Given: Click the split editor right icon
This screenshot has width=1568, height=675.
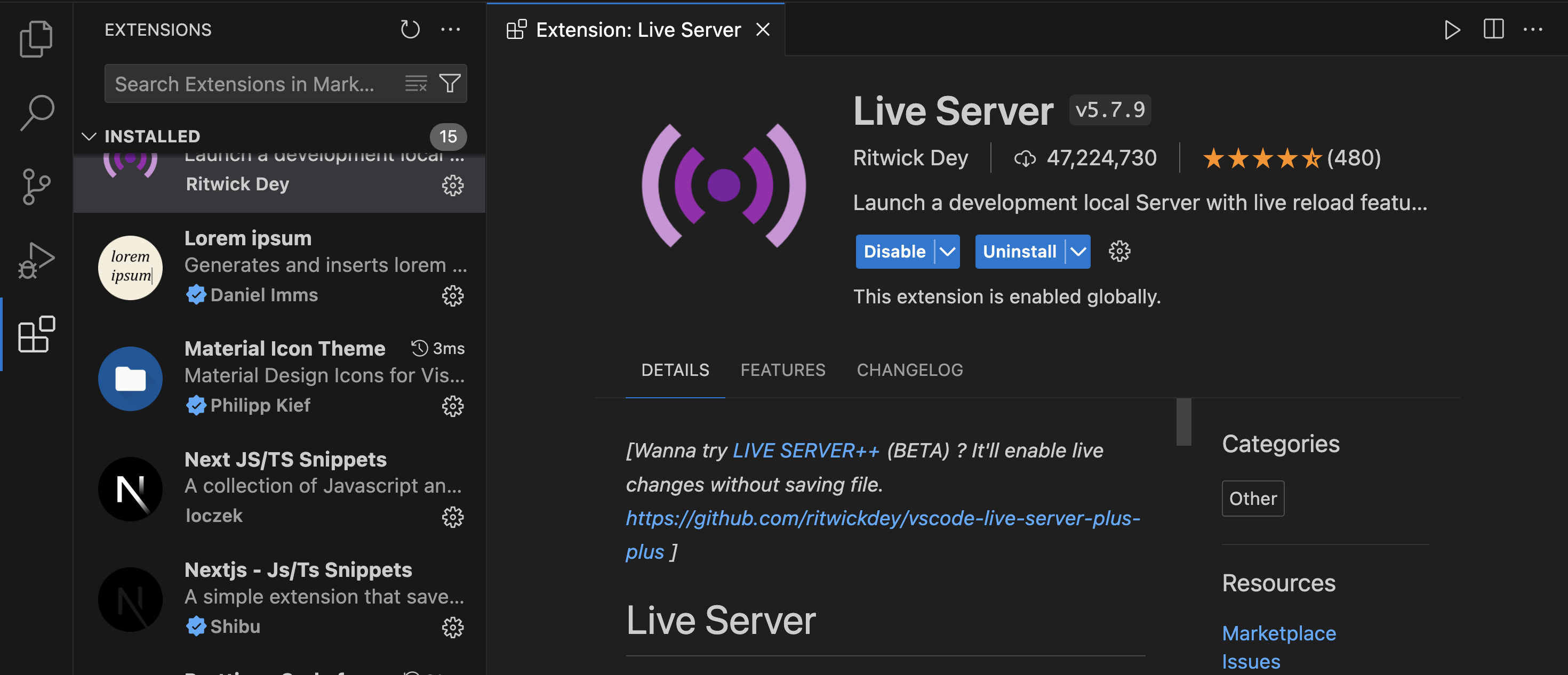Looking at the screenshot, I should 1493,29.
